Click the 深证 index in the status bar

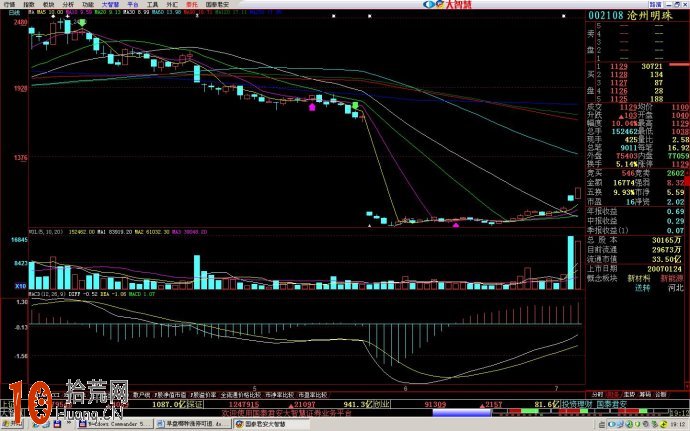point(196,404)
